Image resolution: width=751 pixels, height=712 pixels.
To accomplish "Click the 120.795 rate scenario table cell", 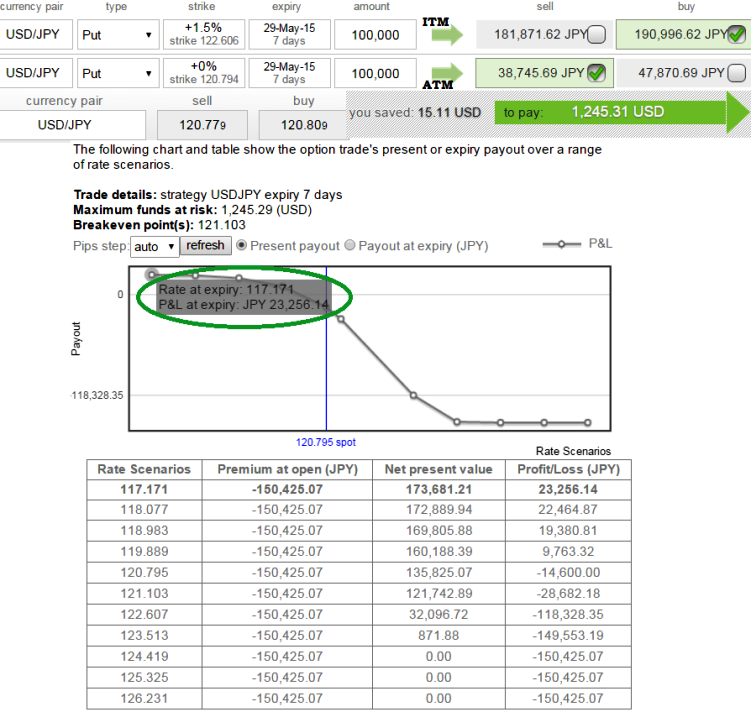I will pos(144,573).
